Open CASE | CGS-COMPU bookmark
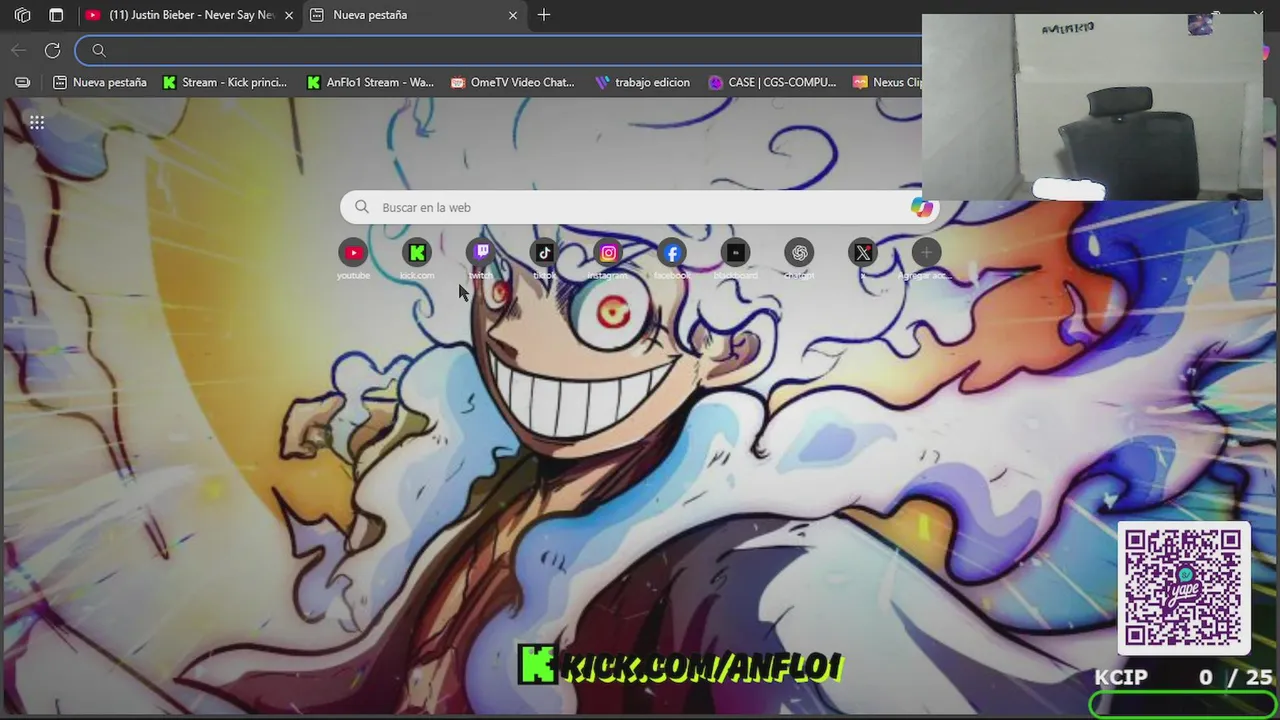Screen dimensions: 1280x720 tap(772, 82)
